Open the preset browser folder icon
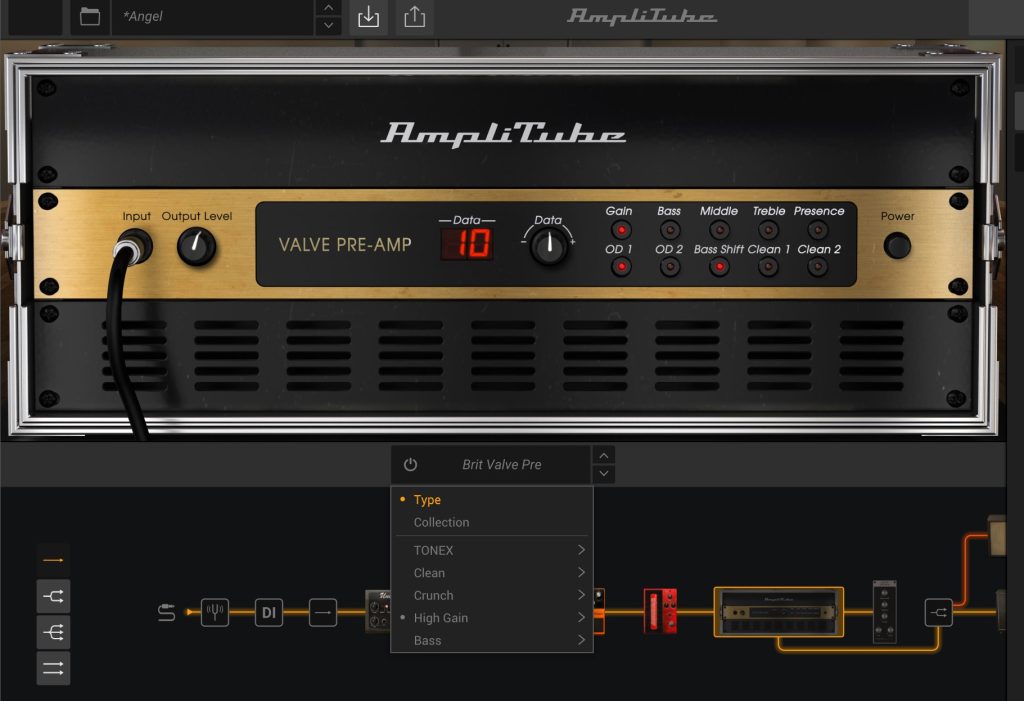Screen dimensions: 1024x701 click(90, 17)
